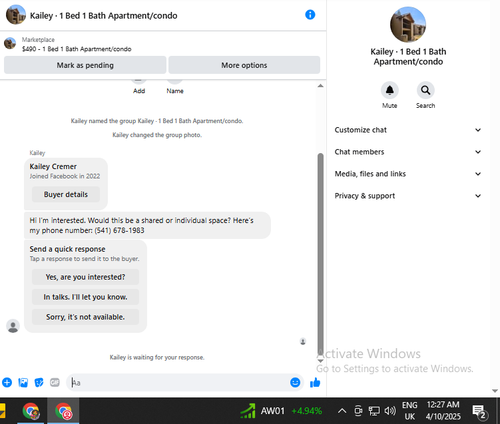Click the active Chrome profile taskbar icon
The height and width of the screenshot is (424, 500).
click(x=63, y=411)
